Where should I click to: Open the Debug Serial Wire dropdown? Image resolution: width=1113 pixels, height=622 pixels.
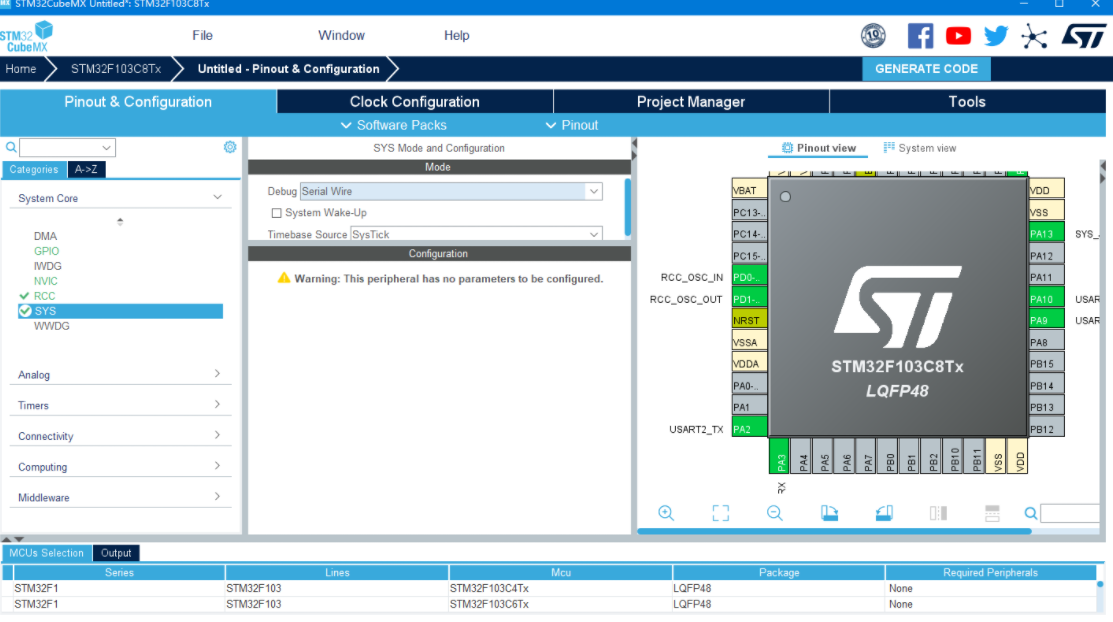(451, 191)
